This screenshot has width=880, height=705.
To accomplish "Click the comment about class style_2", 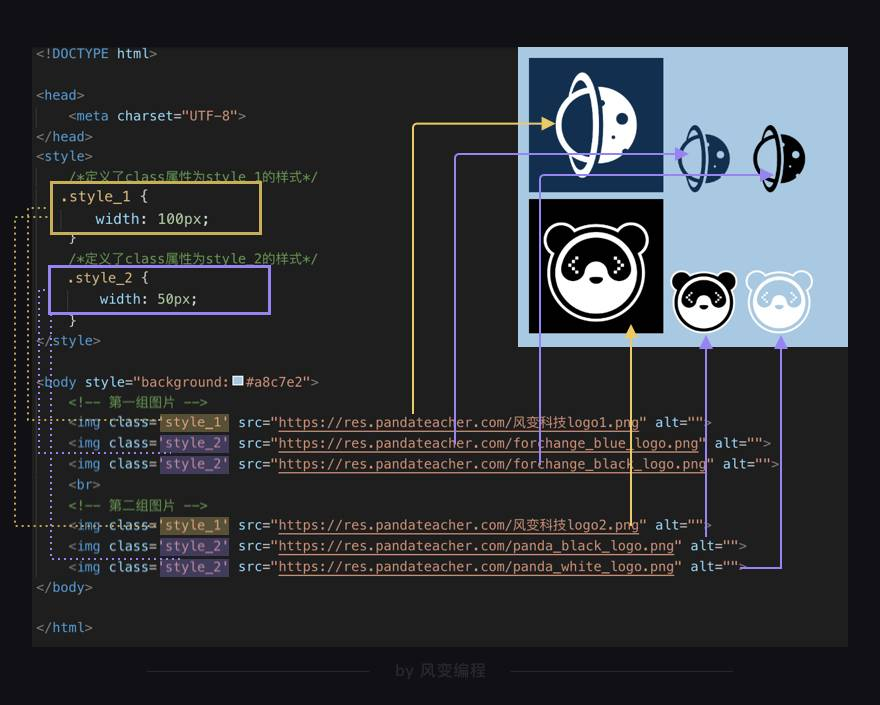I will tap(193, 259).
